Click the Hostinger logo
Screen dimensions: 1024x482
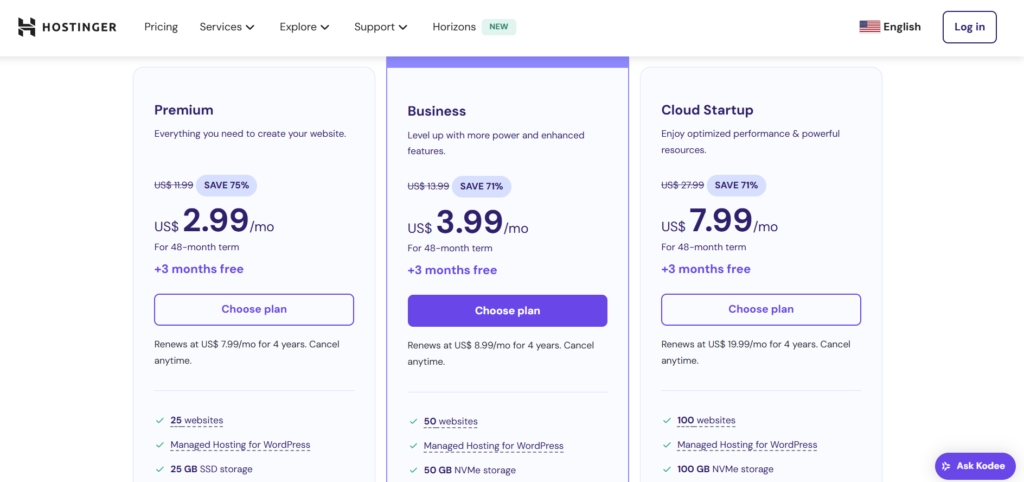[x=67, y=27]
